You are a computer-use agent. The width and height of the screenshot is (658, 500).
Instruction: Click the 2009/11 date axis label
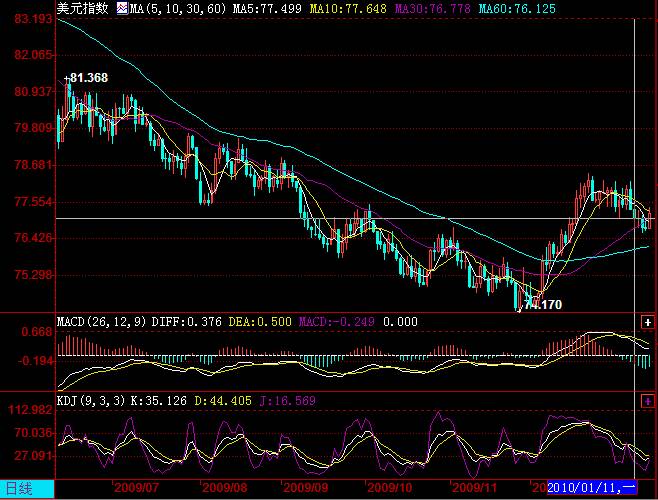tap(475, 488)
